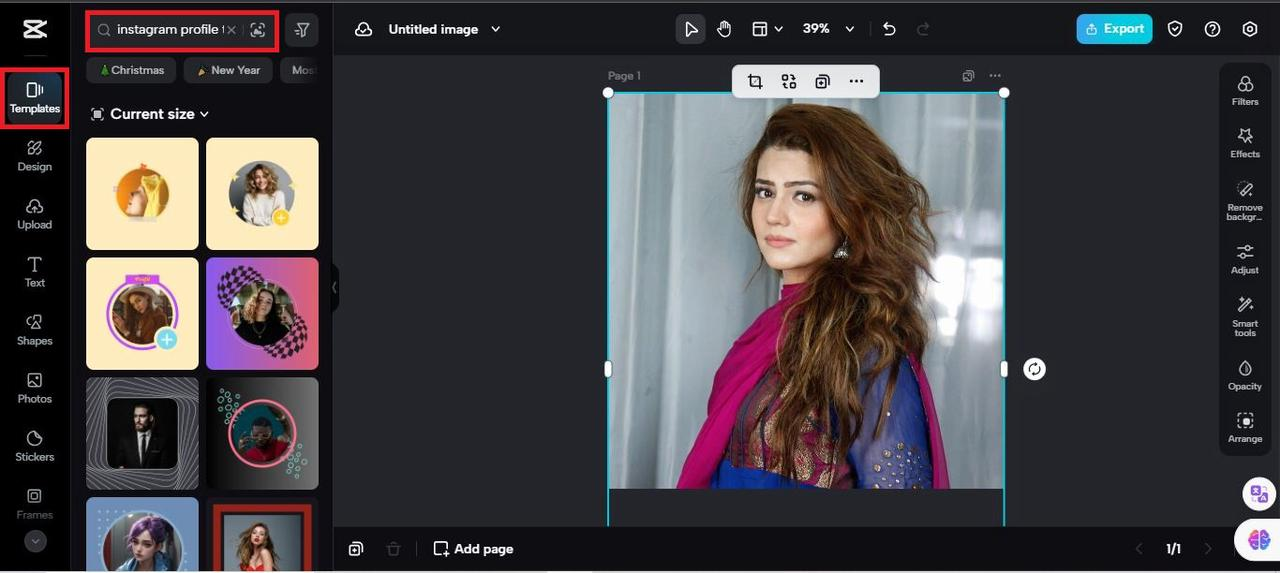Choose the red framed woman template
This screenshot has height=573, width=1280.
[262, 535]
